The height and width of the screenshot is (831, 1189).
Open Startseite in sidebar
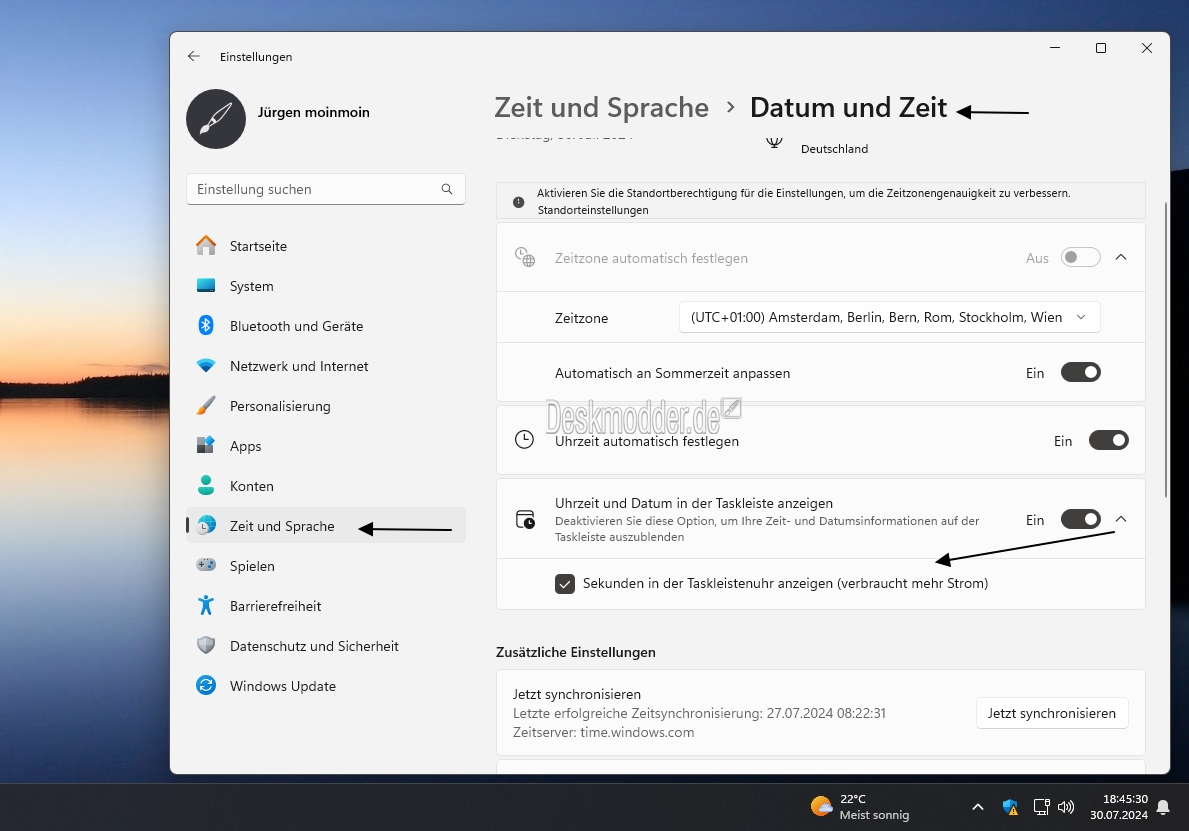[326, 246]
